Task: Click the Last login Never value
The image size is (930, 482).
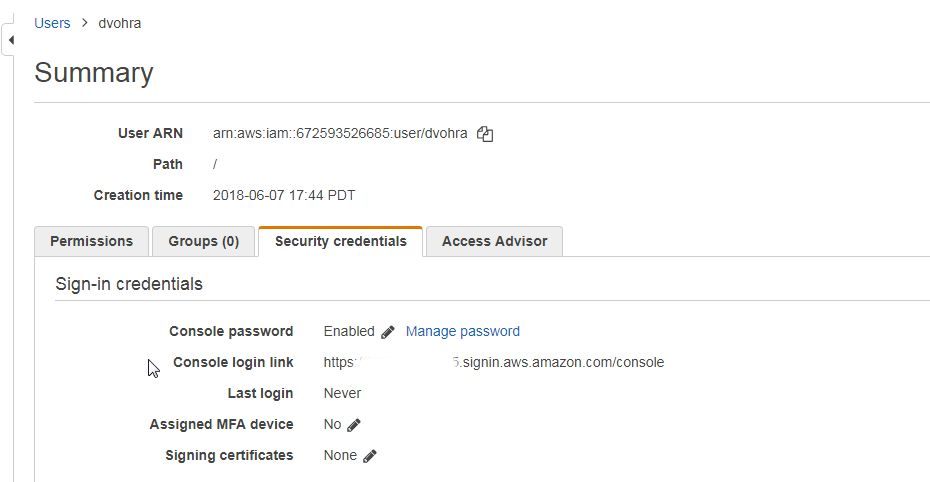Action: [342, 393]
